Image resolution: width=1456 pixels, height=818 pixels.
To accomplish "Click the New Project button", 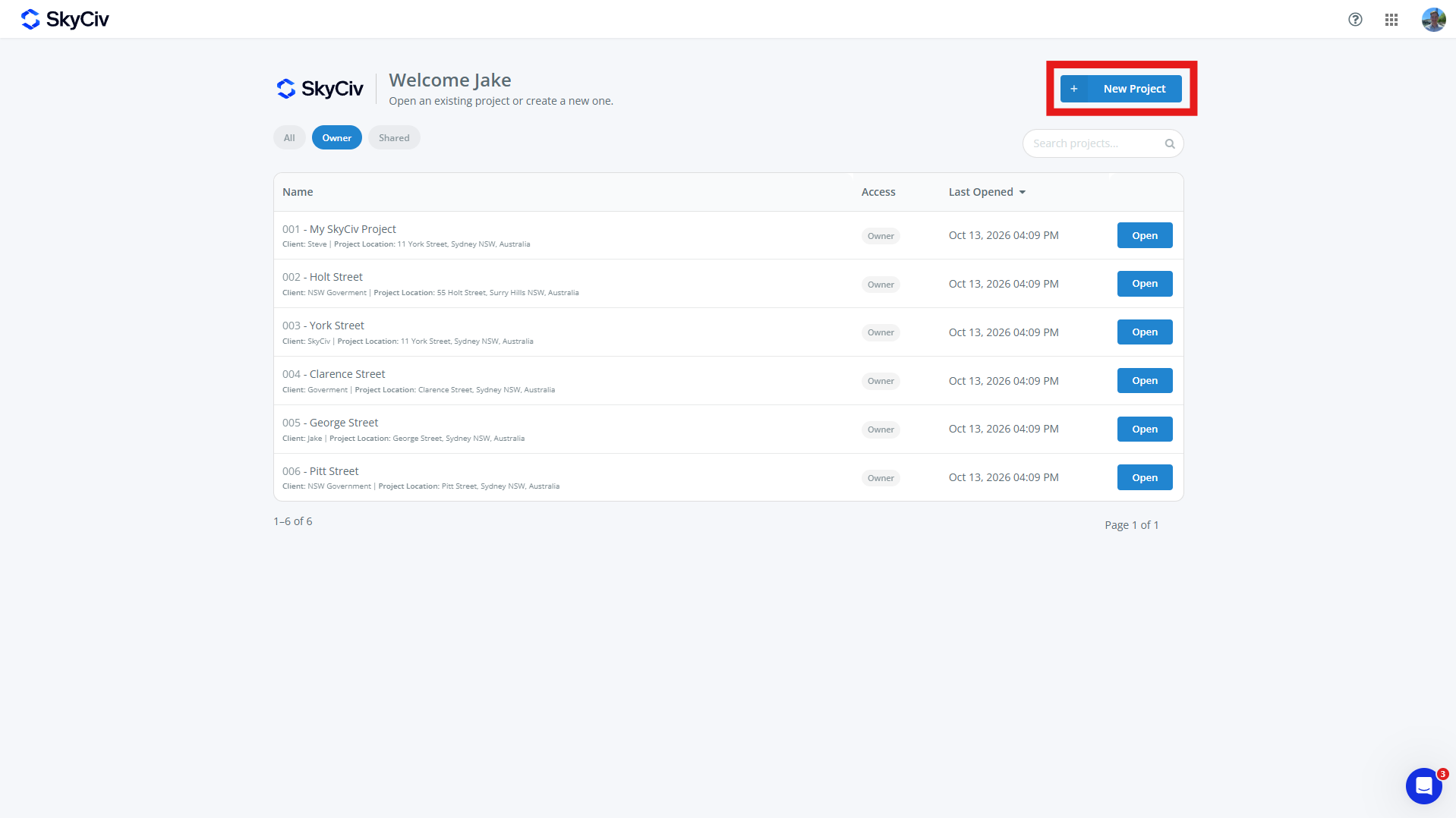I will 1121,89.
